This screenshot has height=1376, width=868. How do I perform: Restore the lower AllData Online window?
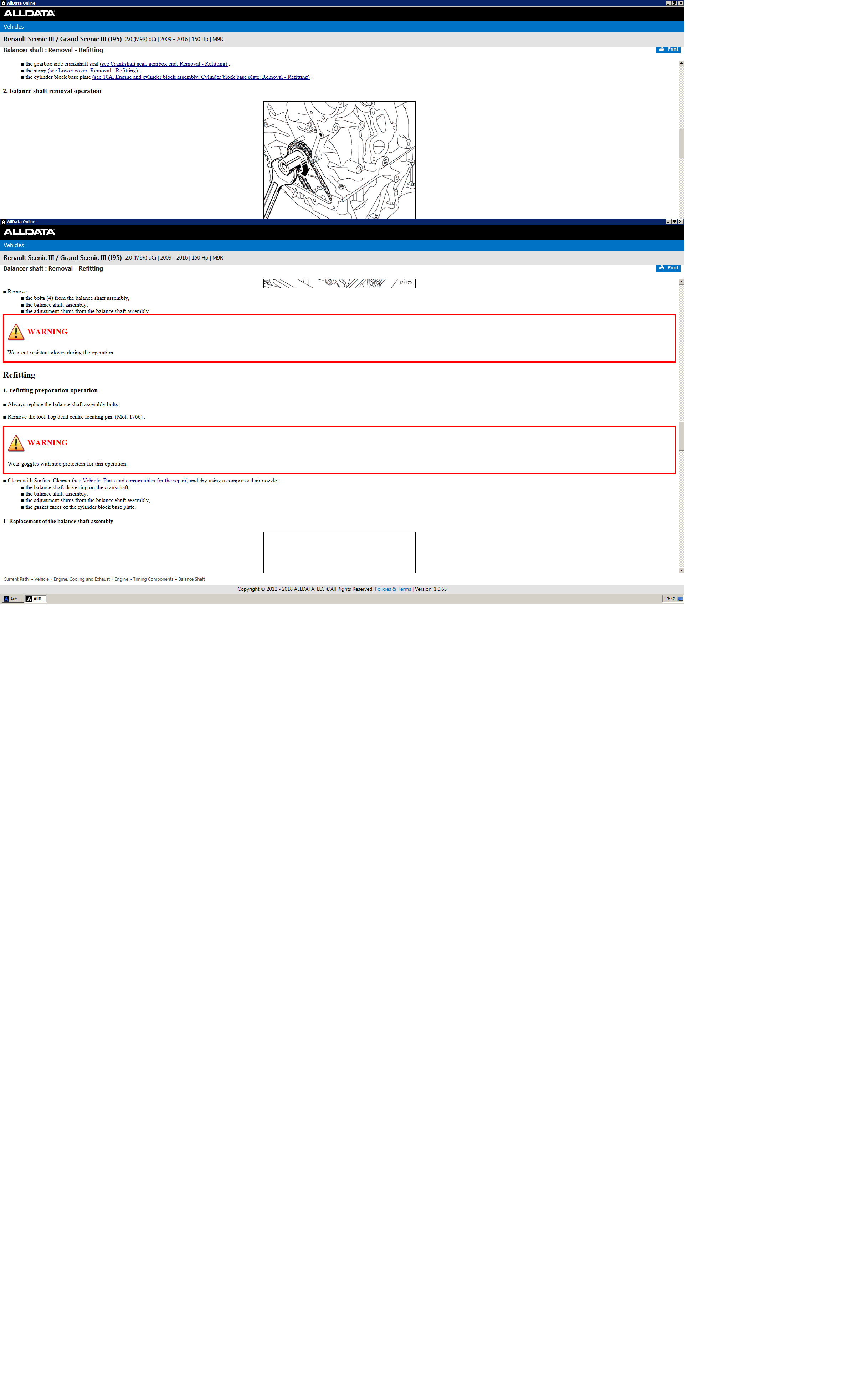[x=674, y=222]
